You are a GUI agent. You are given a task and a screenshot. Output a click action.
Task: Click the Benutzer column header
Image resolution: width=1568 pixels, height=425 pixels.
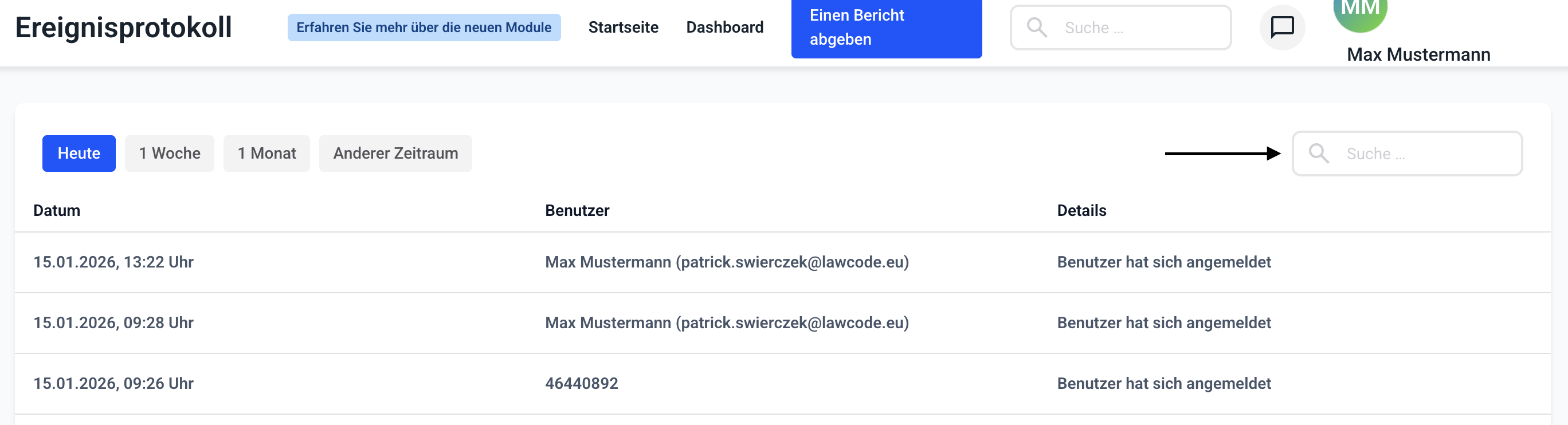tap(577, 210)
